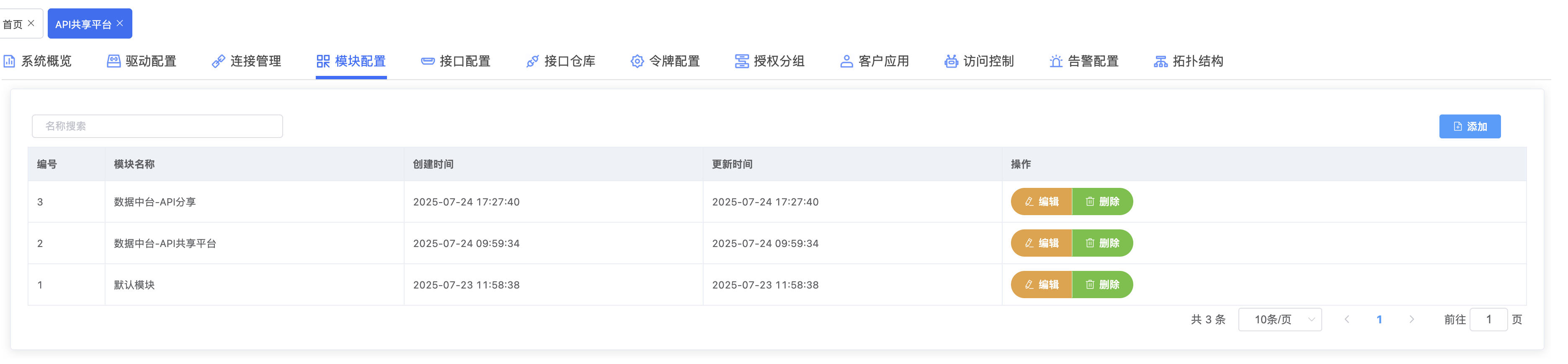Screen dimensions: 1568x364
Task: Click the 连接管理 link icon
Action: coord(218,61)
